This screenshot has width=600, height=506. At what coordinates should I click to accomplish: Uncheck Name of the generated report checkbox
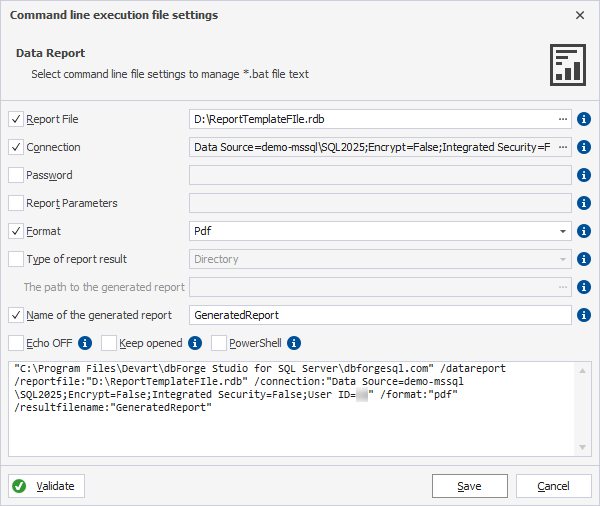point(16,315)
